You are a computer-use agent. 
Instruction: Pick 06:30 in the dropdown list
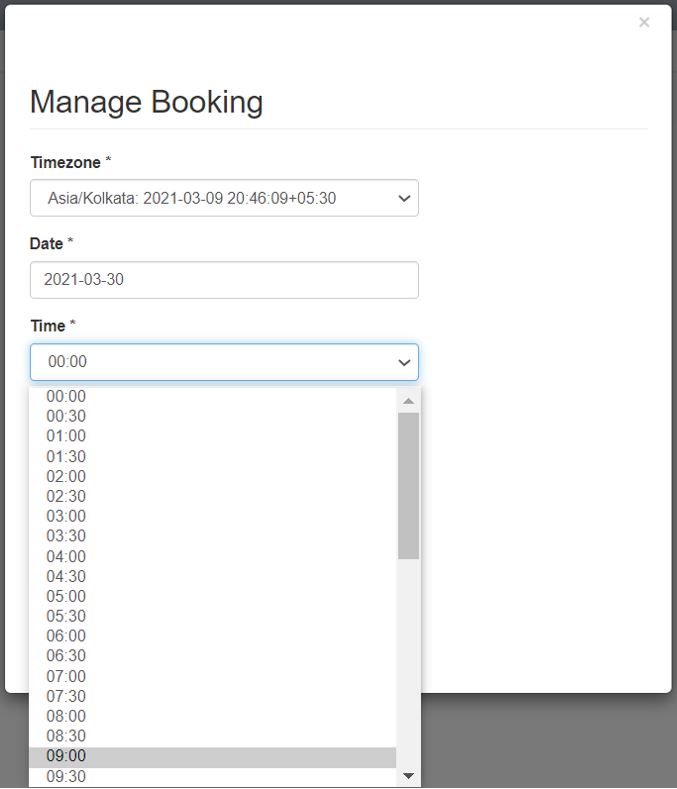(66, 656)
